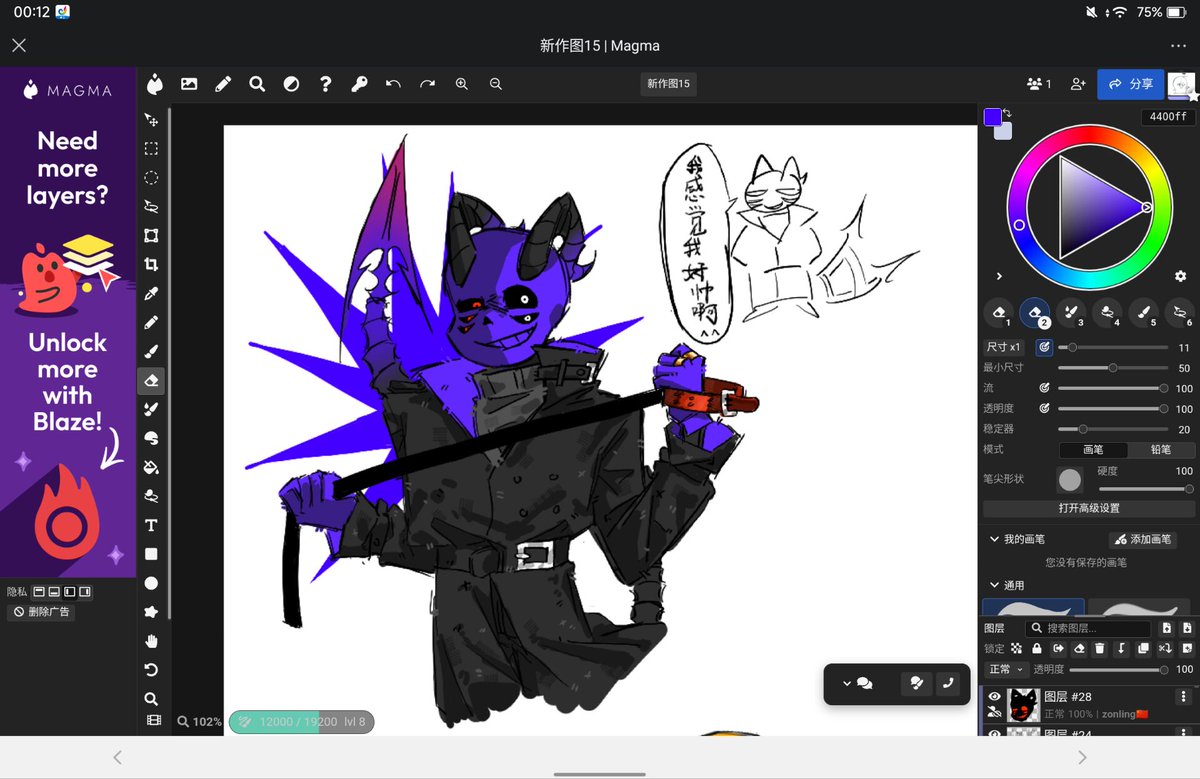This screenshot has height=779, width=1200.
Task: Click the half-filled contrast circle icon
Action: (291, 84)
